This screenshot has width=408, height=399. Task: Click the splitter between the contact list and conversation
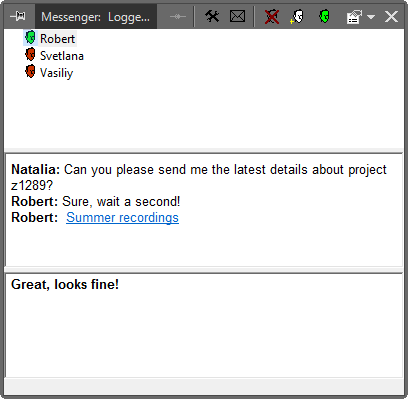pyautogui.click(x=204, y=150)
